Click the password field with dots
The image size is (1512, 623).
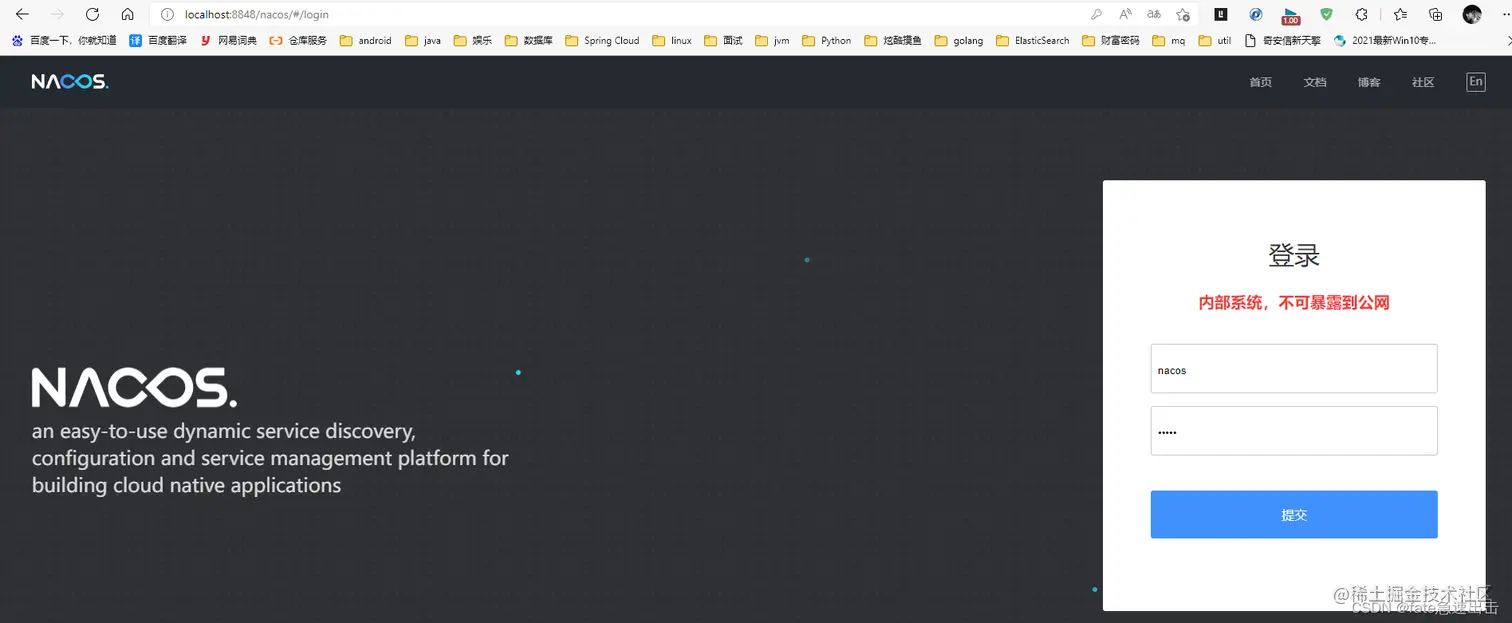(1294, 431)
